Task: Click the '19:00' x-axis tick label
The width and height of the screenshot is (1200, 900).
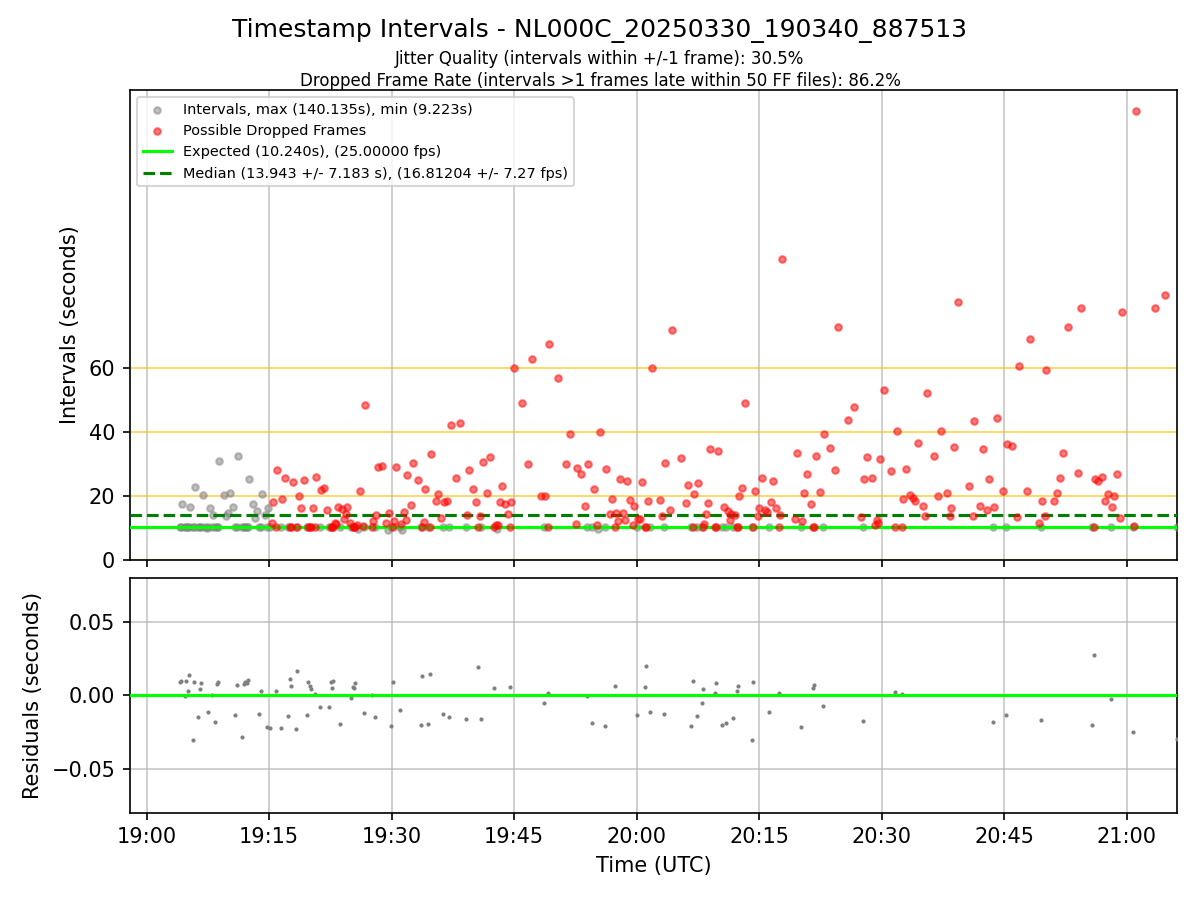Action: click(x=147, y=835)
